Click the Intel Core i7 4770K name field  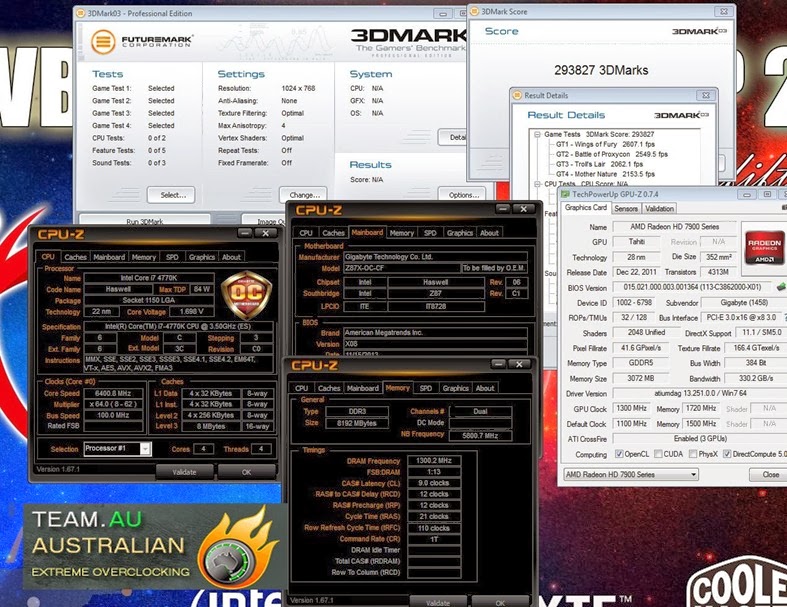(149, 278)
